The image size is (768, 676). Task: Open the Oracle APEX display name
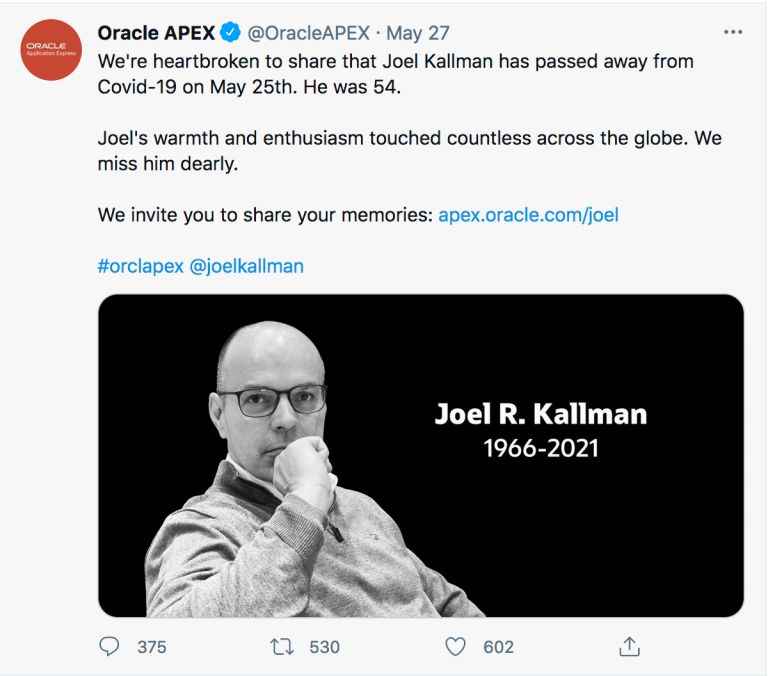tap(156, 33)
